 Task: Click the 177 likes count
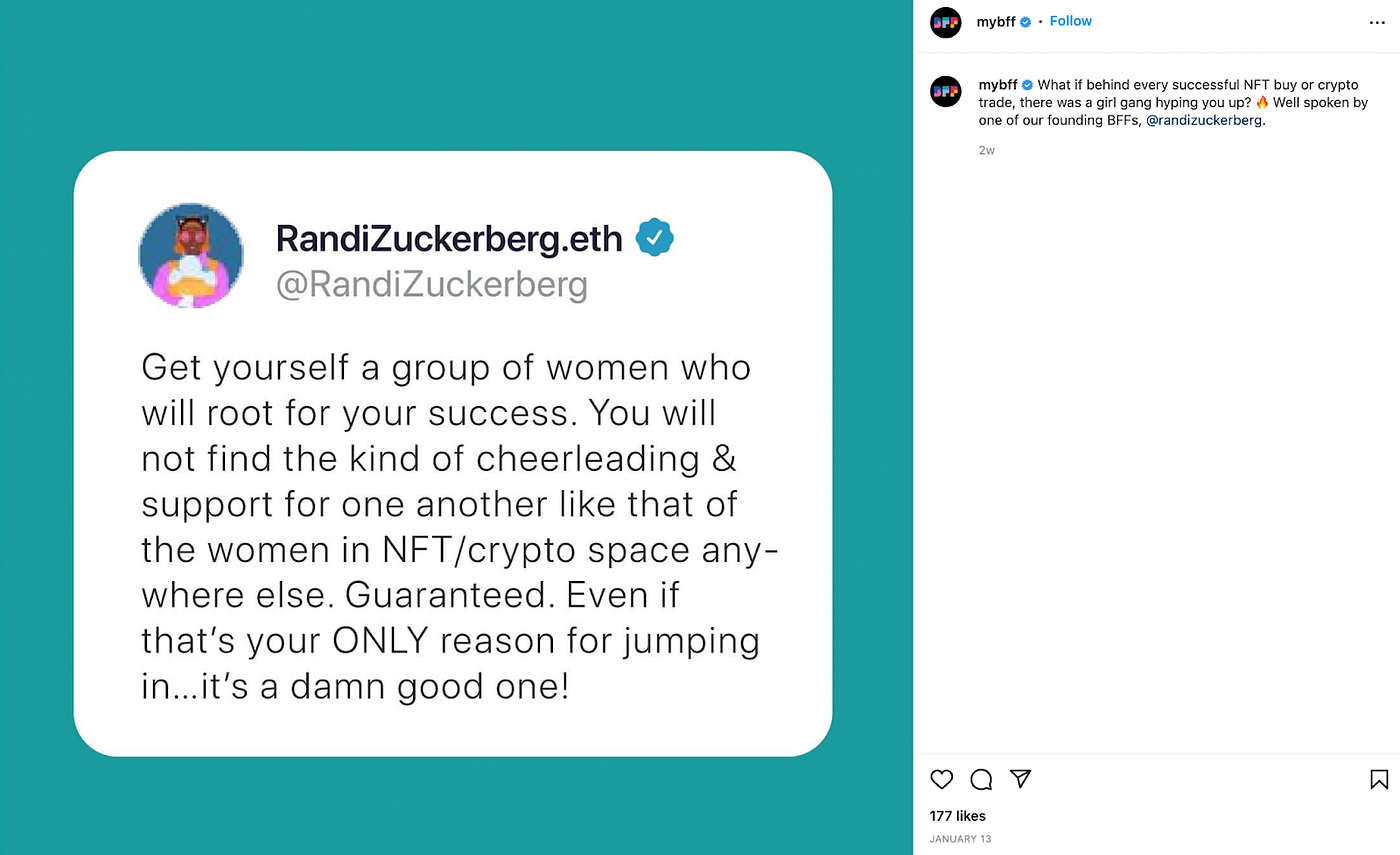tap(957, 815)
